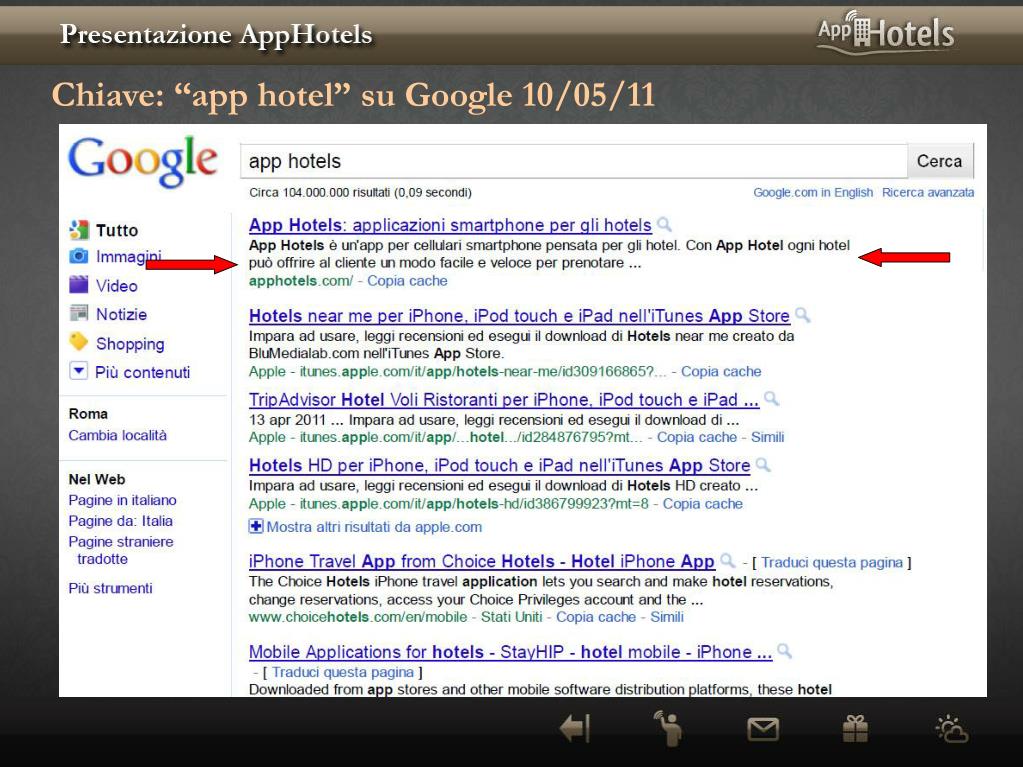Open App Hotels: applicazioni smartphone result
Image resolution: width=1023 pixels, height=767 pixels.
point(450,225)
